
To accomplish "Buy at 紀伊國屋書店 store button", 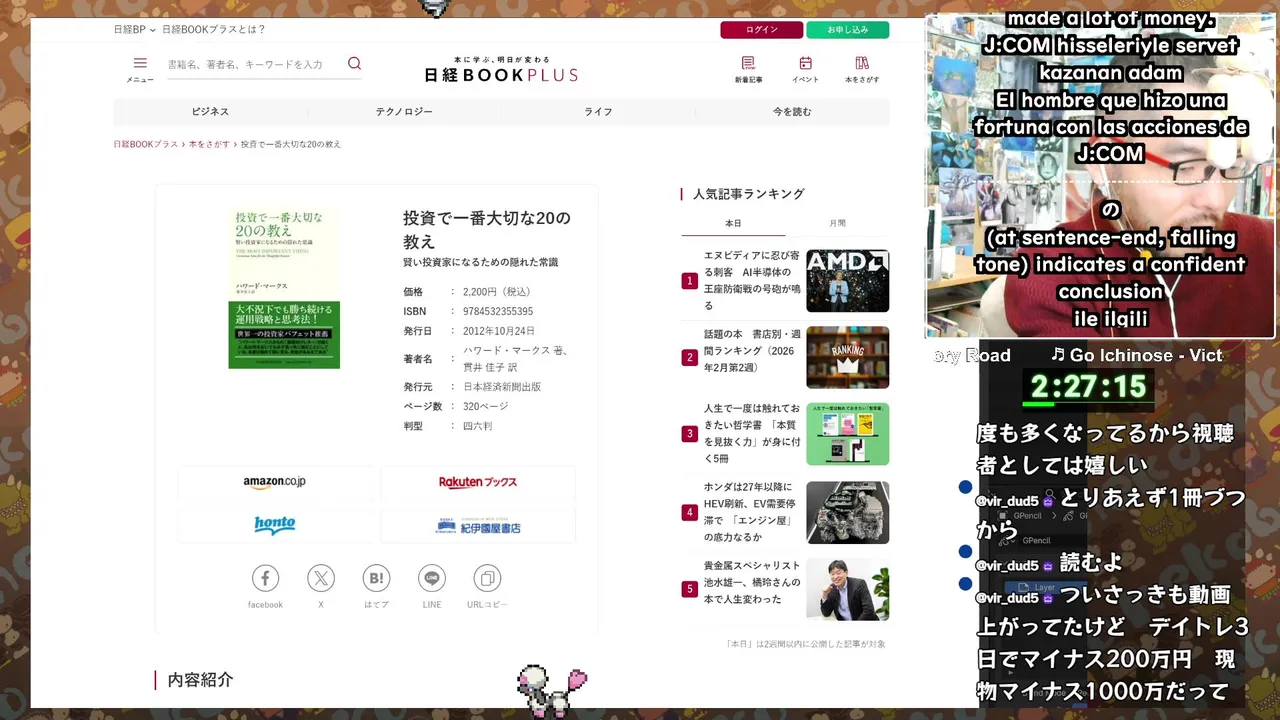I will tap(478, 526).
